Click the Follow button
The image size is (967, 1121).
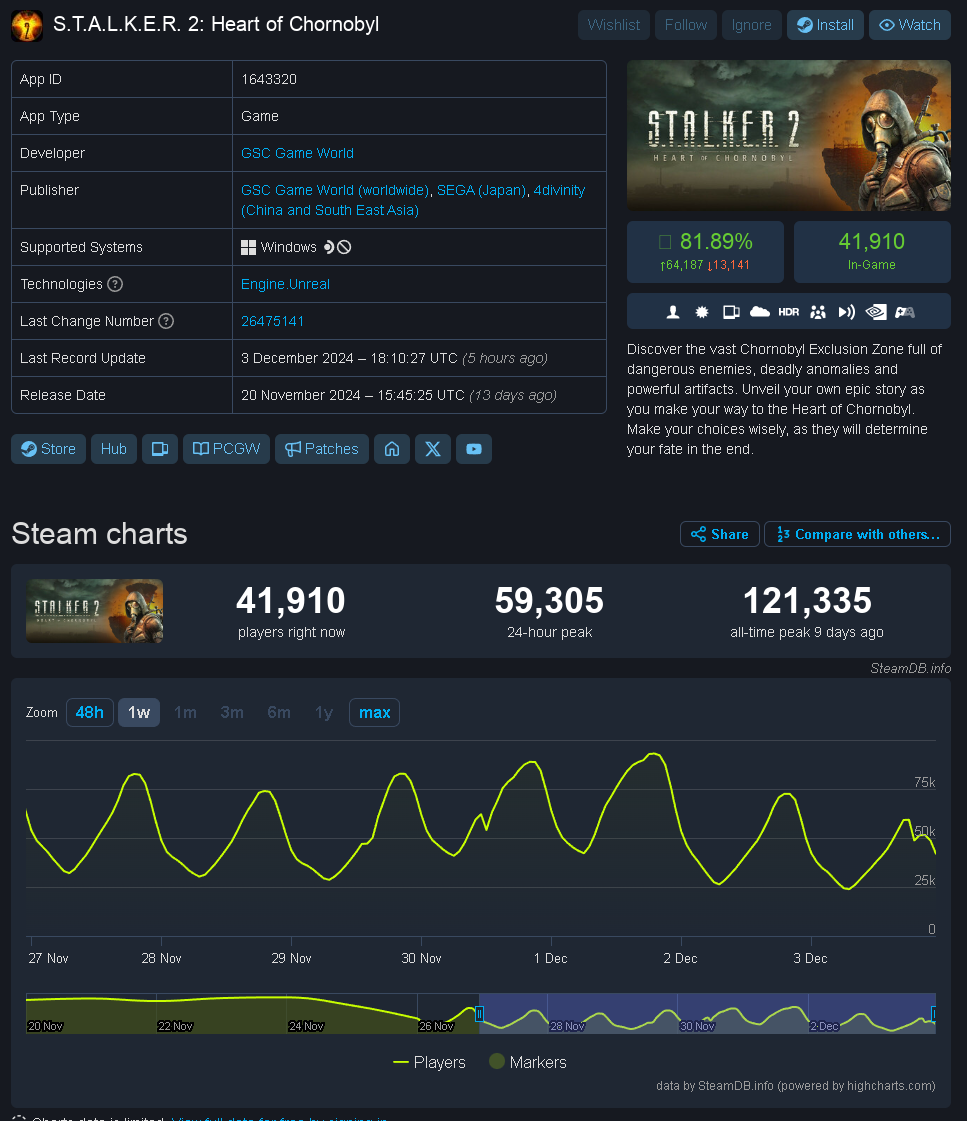[685, 25]
